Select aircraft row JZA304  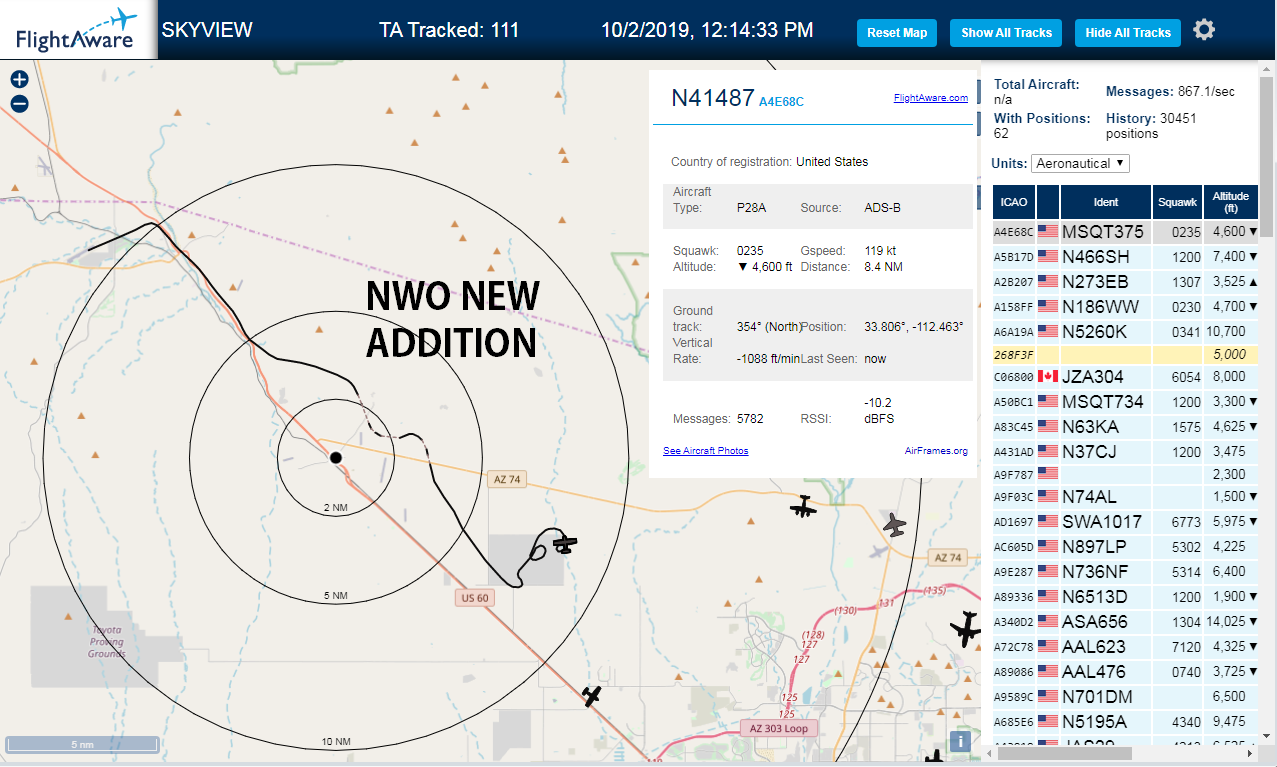(1126, 377)
